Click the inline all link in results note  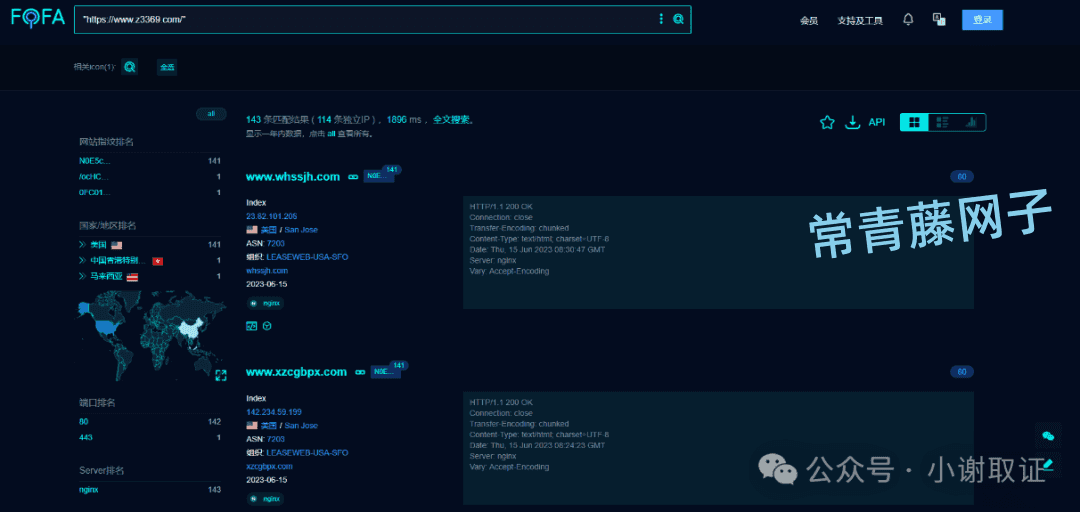tap(331, 134)
